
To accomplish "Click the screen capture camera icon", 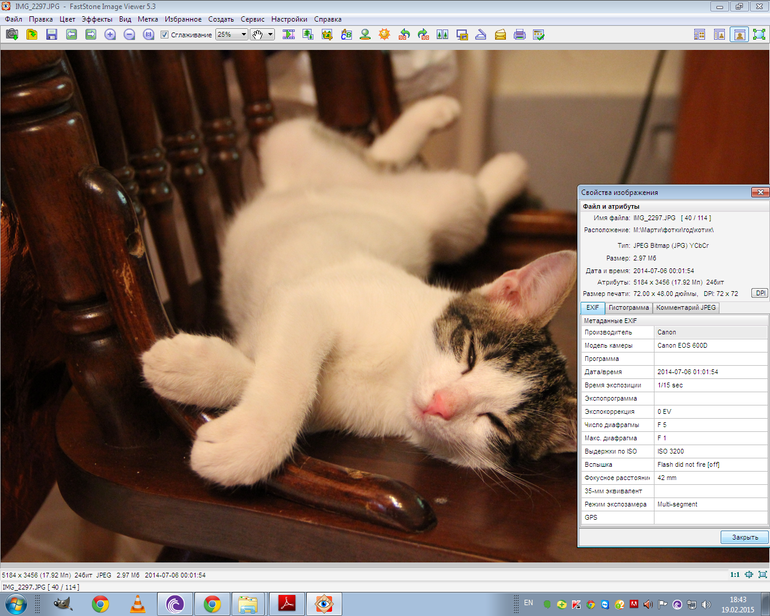I will 12,35.
